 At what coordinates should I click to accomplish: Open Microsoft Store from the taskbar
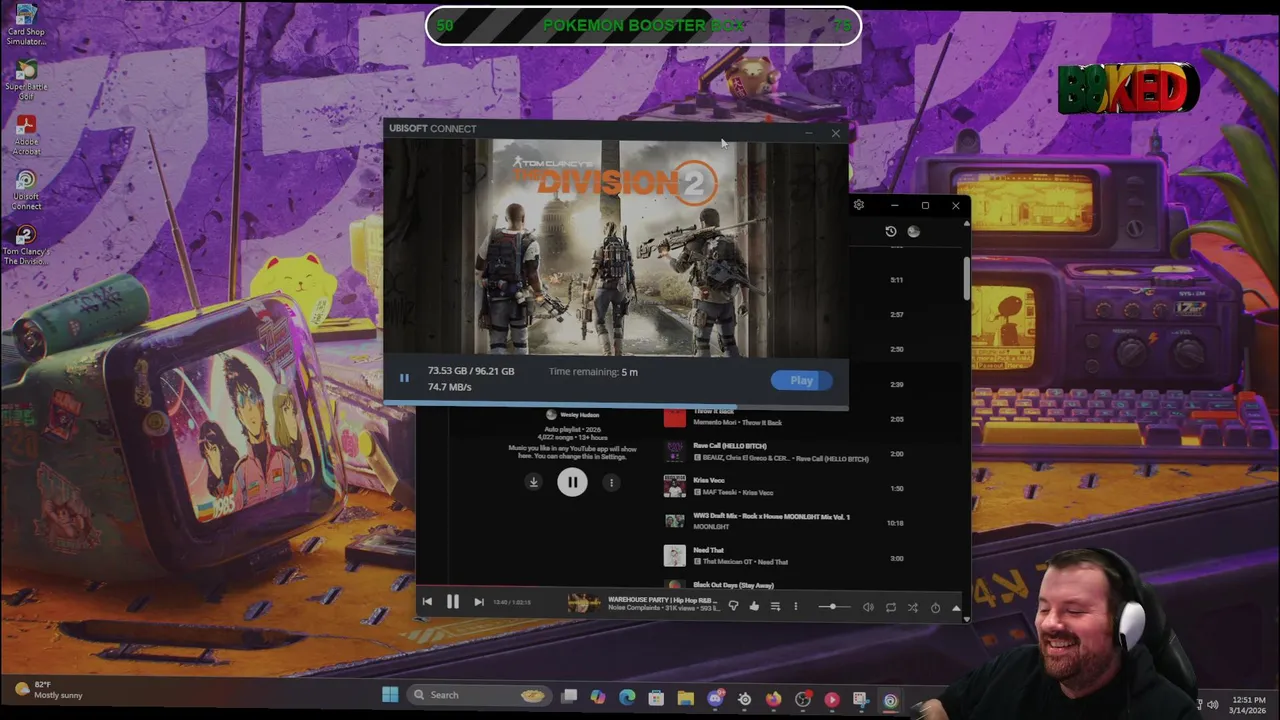coord(656,698)
